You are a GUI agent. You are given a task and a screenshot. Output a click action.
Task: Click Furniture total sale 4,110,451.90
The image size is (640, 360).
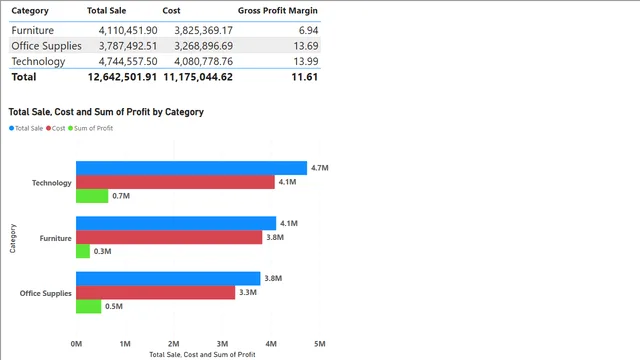pyautogui.click(x=128, y=30)
